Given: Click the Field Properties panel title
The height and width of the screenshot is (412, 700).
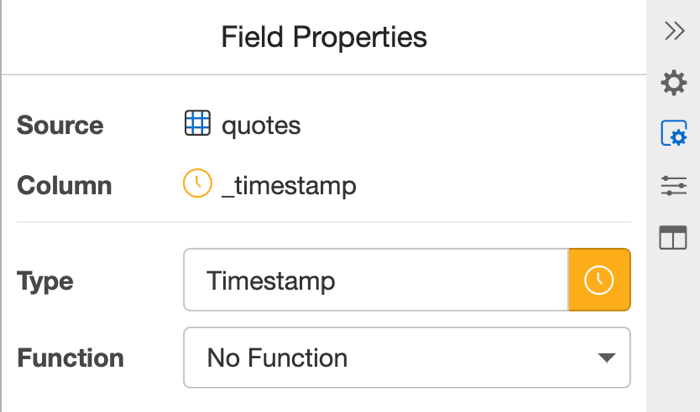Looking at the screenshot, I should pos(324,37).
